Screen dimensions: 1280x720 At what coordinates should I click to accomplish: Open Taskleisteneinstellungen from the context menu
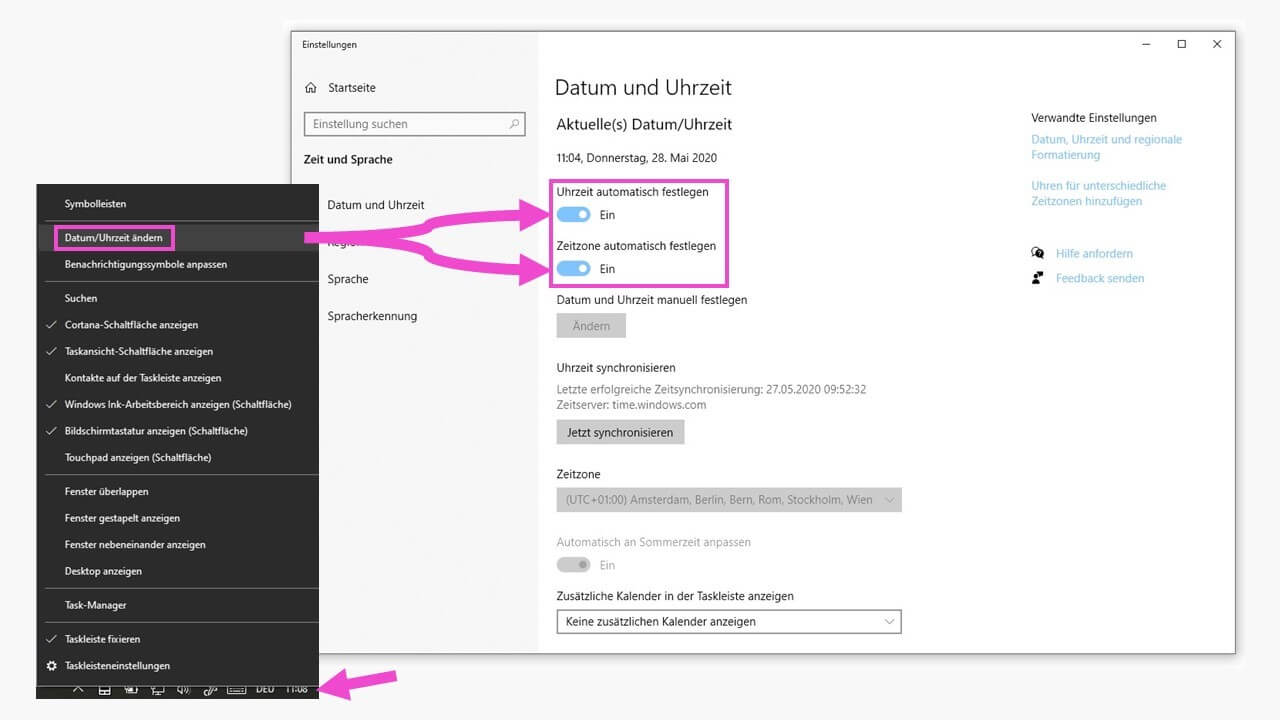pyautogui.click(x=177, y=665)
